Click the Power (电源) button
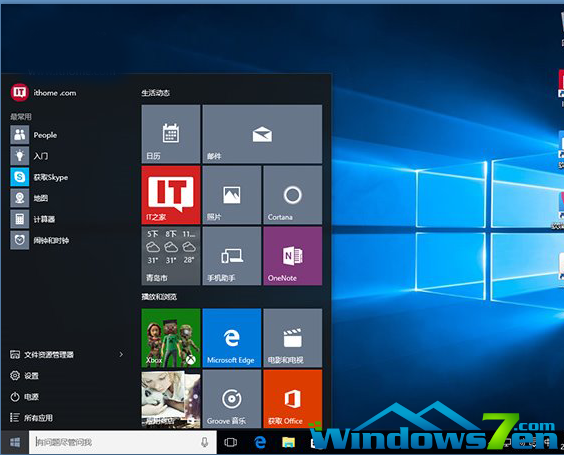The height and width of the screenshot is (455, 564). point(24,397)
